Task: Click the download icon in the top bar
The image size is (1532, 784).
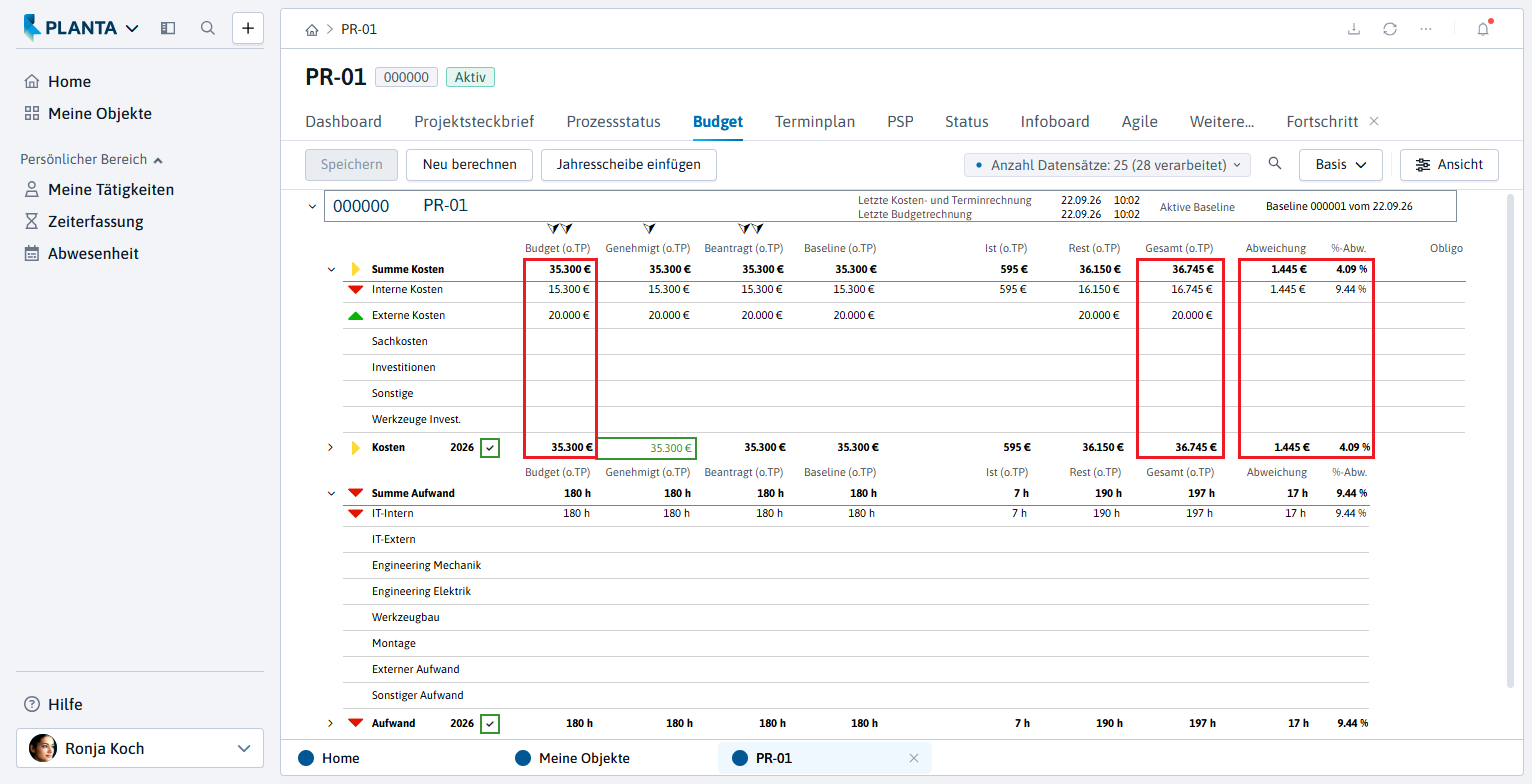Action: click(1354, 29)
